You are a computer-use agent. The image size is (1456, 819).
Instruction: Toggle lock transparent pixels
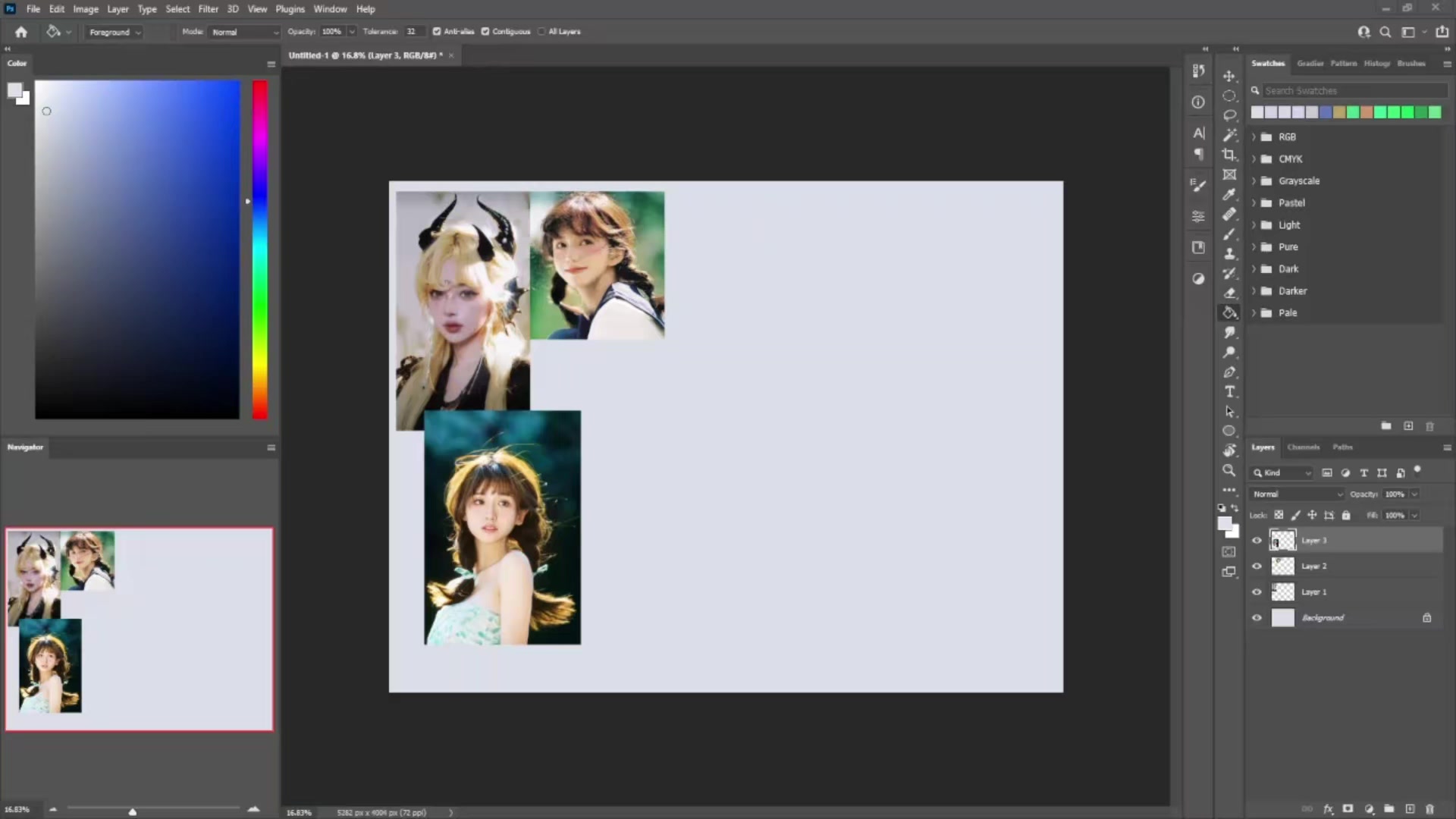click(x=1279, y=515)
